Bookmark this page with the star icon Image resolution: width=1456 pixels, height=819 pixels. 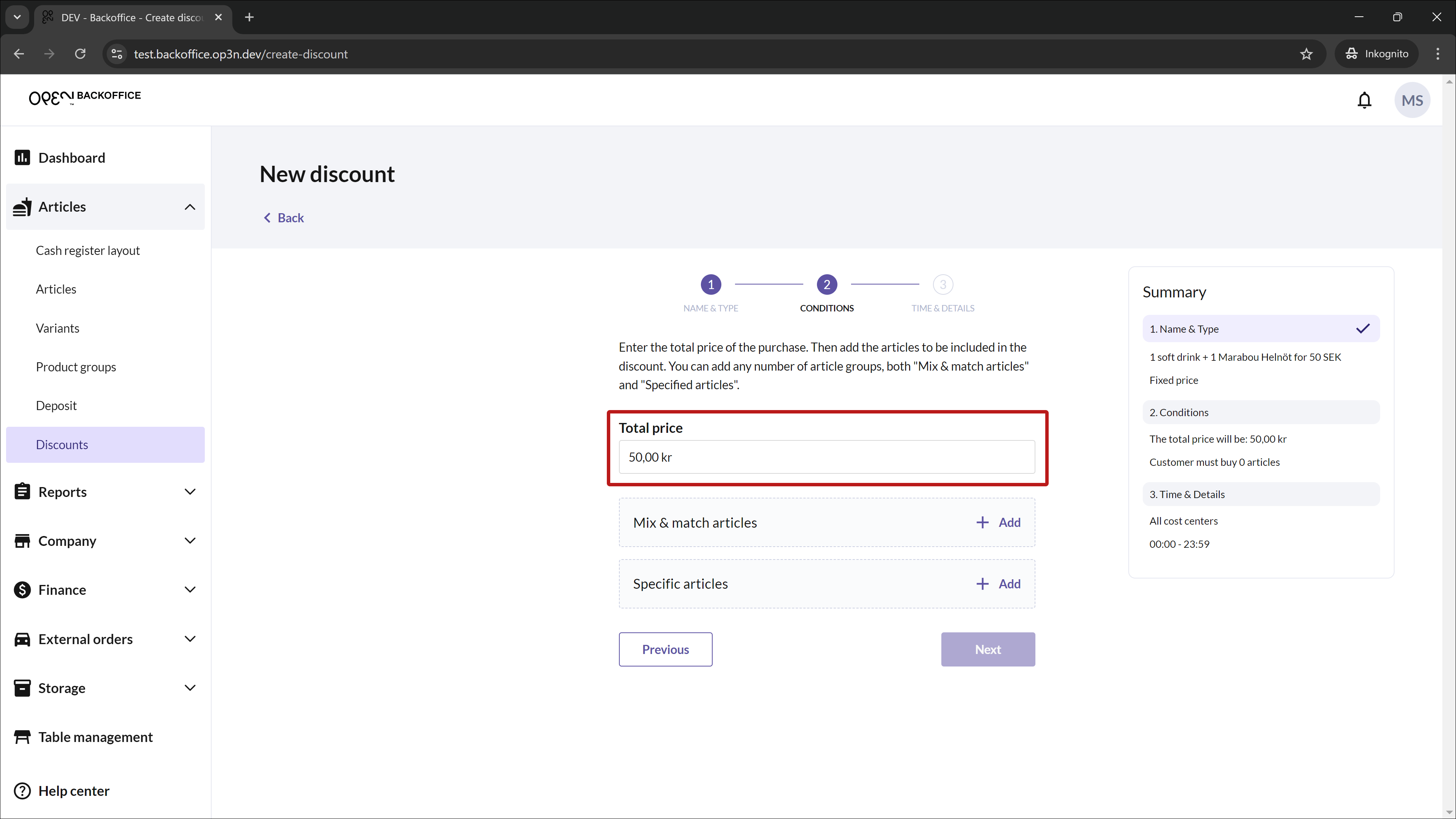(1306, 54)
